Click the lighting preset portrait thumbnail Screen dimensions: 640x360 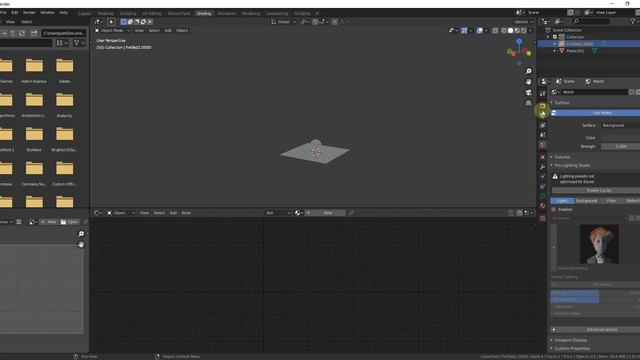pos(599,244)
